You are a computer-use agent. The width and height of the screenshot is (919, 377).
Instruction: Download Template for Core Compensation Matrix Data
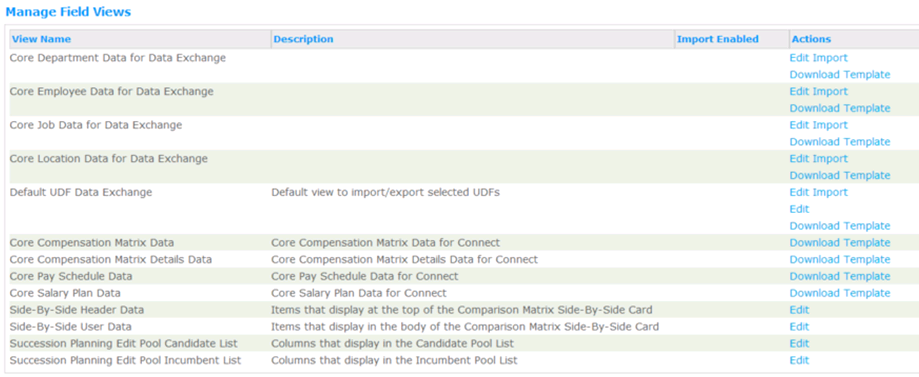tap(839, 243)
